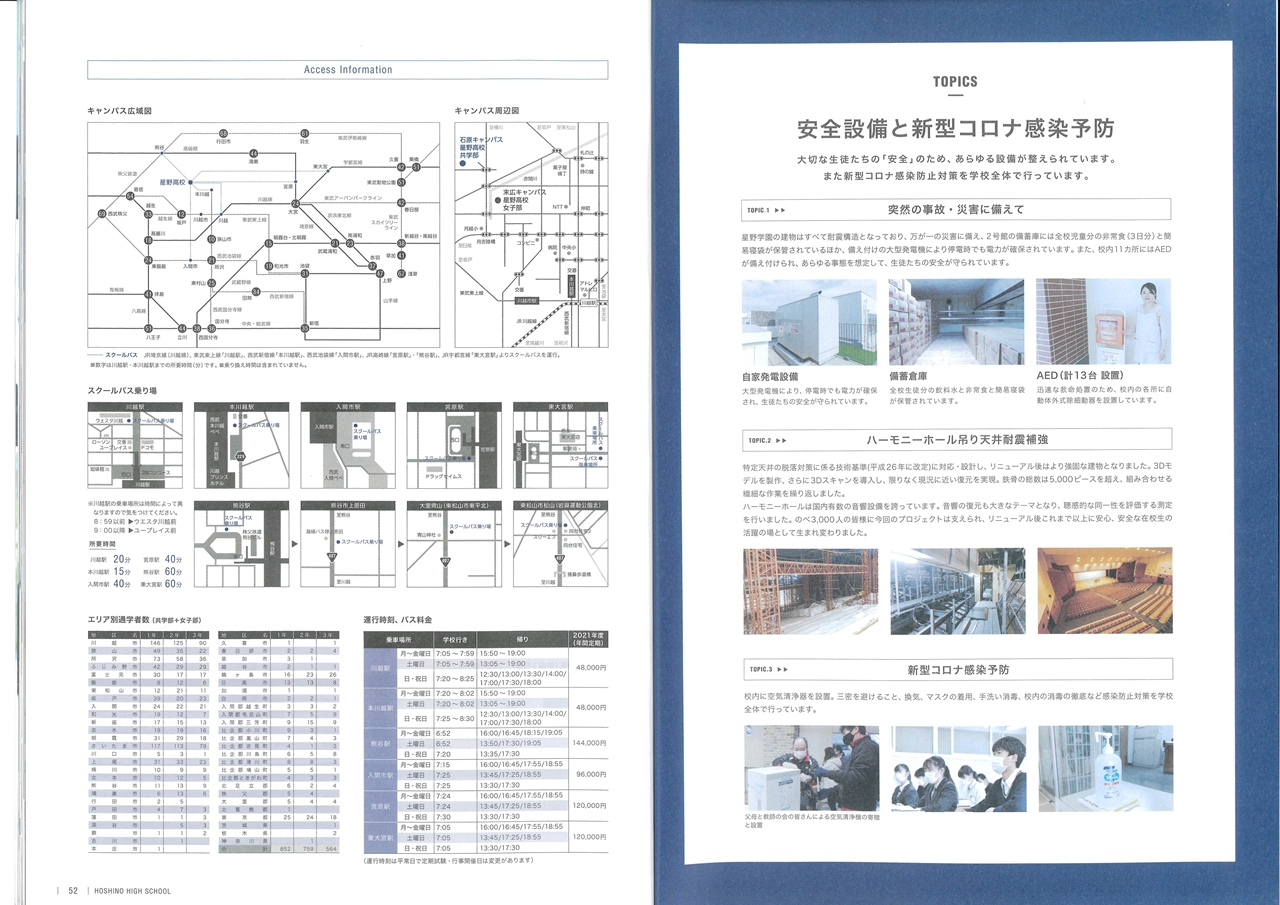Open the 入間市駅 bus stop map
The height and width of the screenshot is (905, 1280).
tap(348, 445)
